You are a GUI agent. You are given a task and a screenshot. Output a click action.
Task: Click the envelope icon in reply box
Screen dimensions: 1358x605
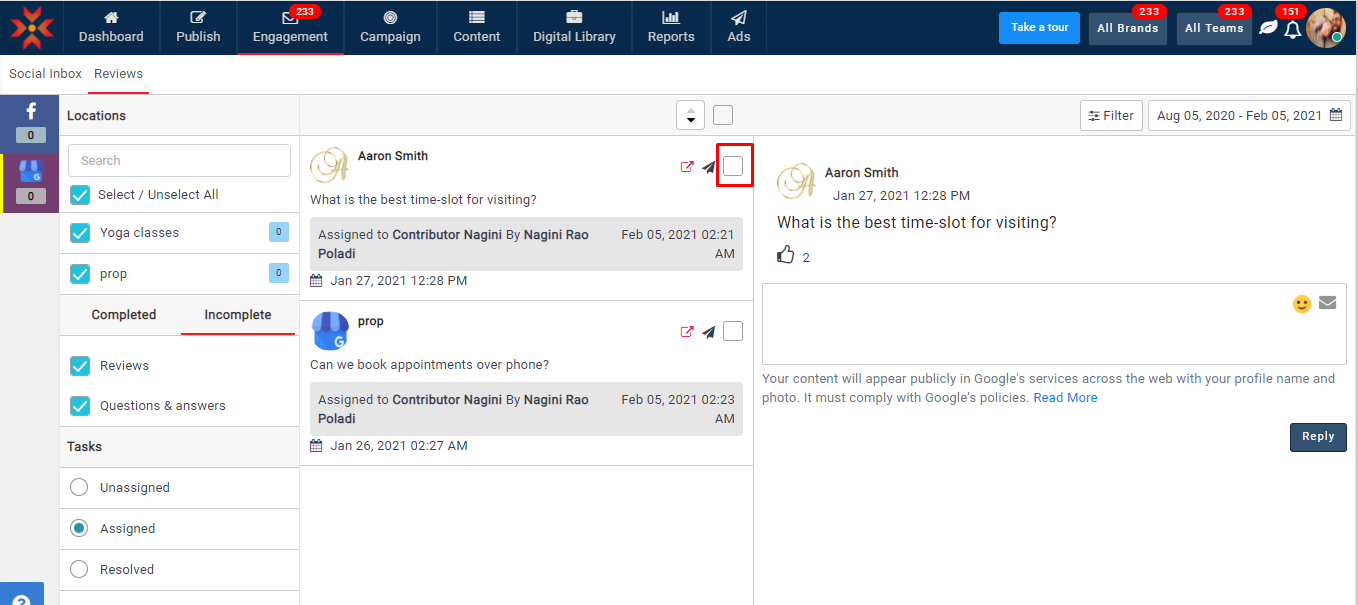coord(1327,303)
